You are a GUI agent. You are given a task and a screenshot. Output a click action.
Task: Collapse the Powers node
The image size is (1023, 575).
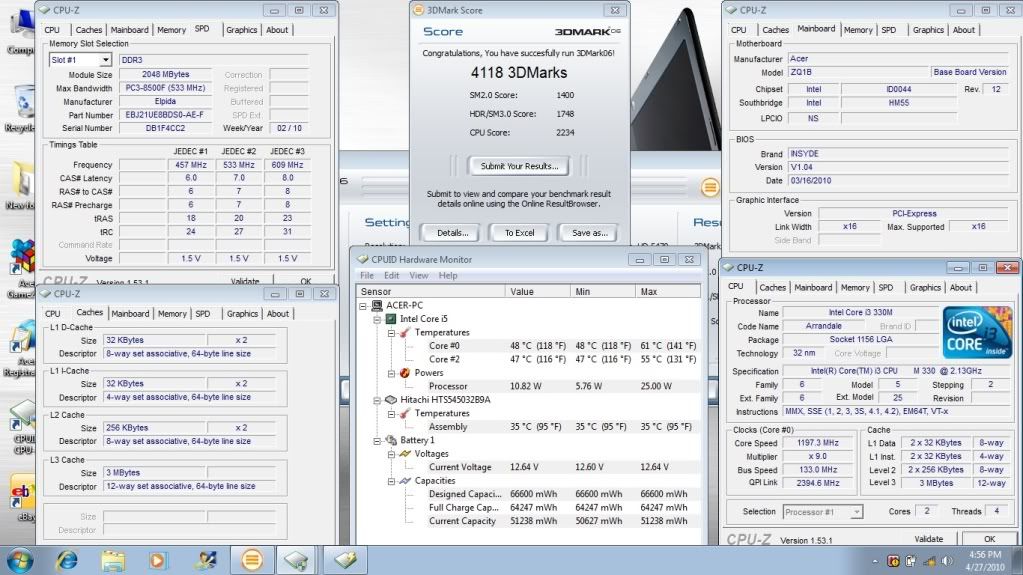391,373
